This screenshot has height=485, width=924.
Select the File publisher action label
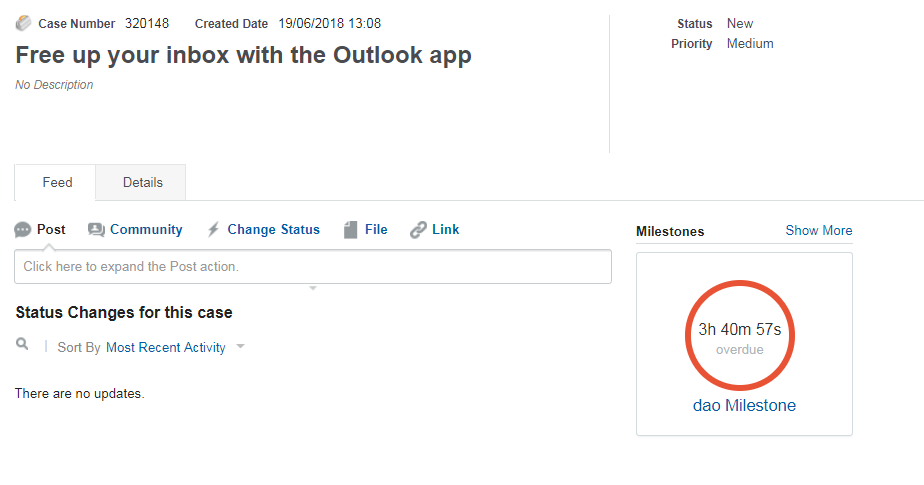tap(376, 230)
